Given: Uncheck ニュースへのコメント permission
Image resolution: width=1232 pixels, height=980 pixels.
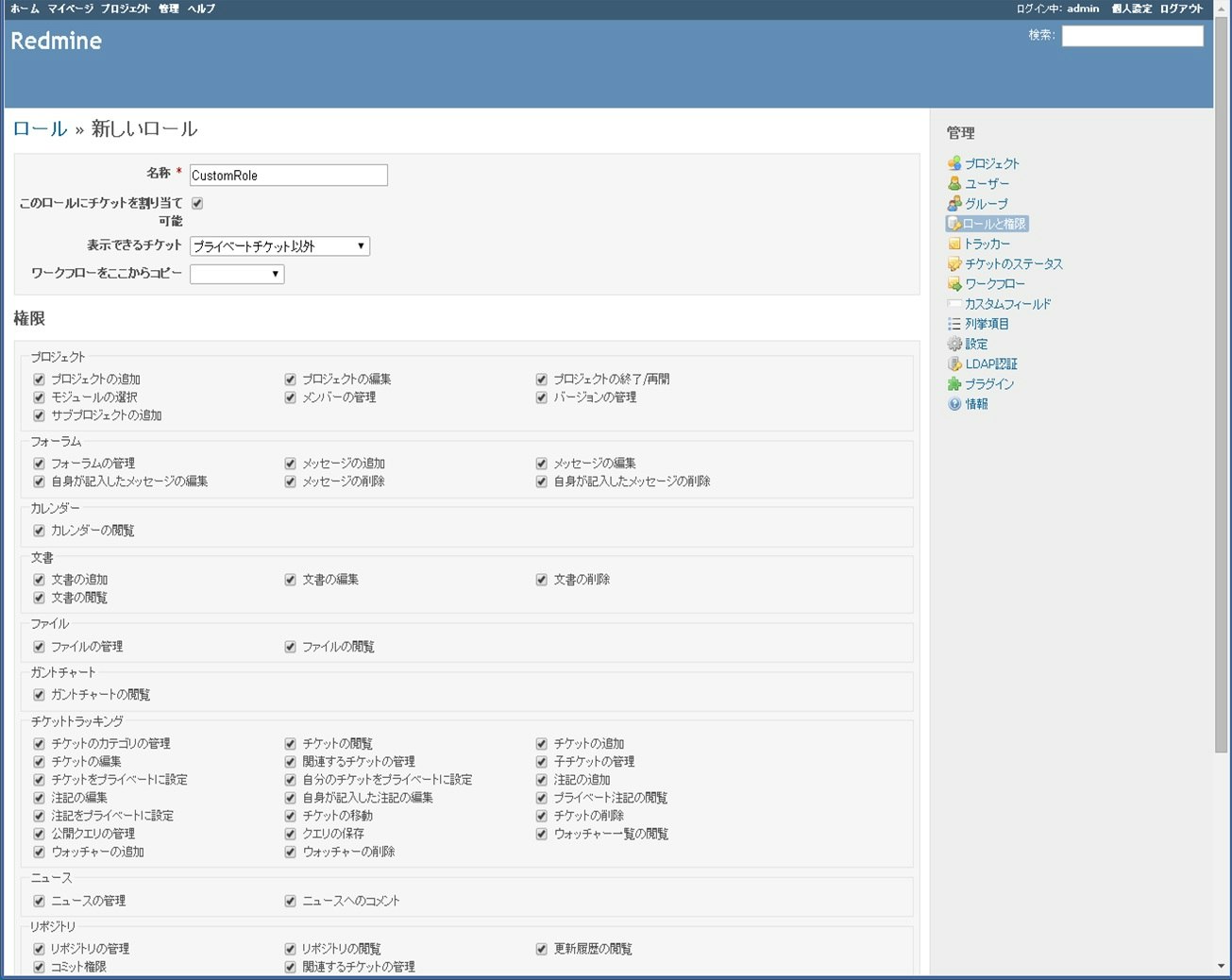Looking at the screenshot, I should click(290, 902).
